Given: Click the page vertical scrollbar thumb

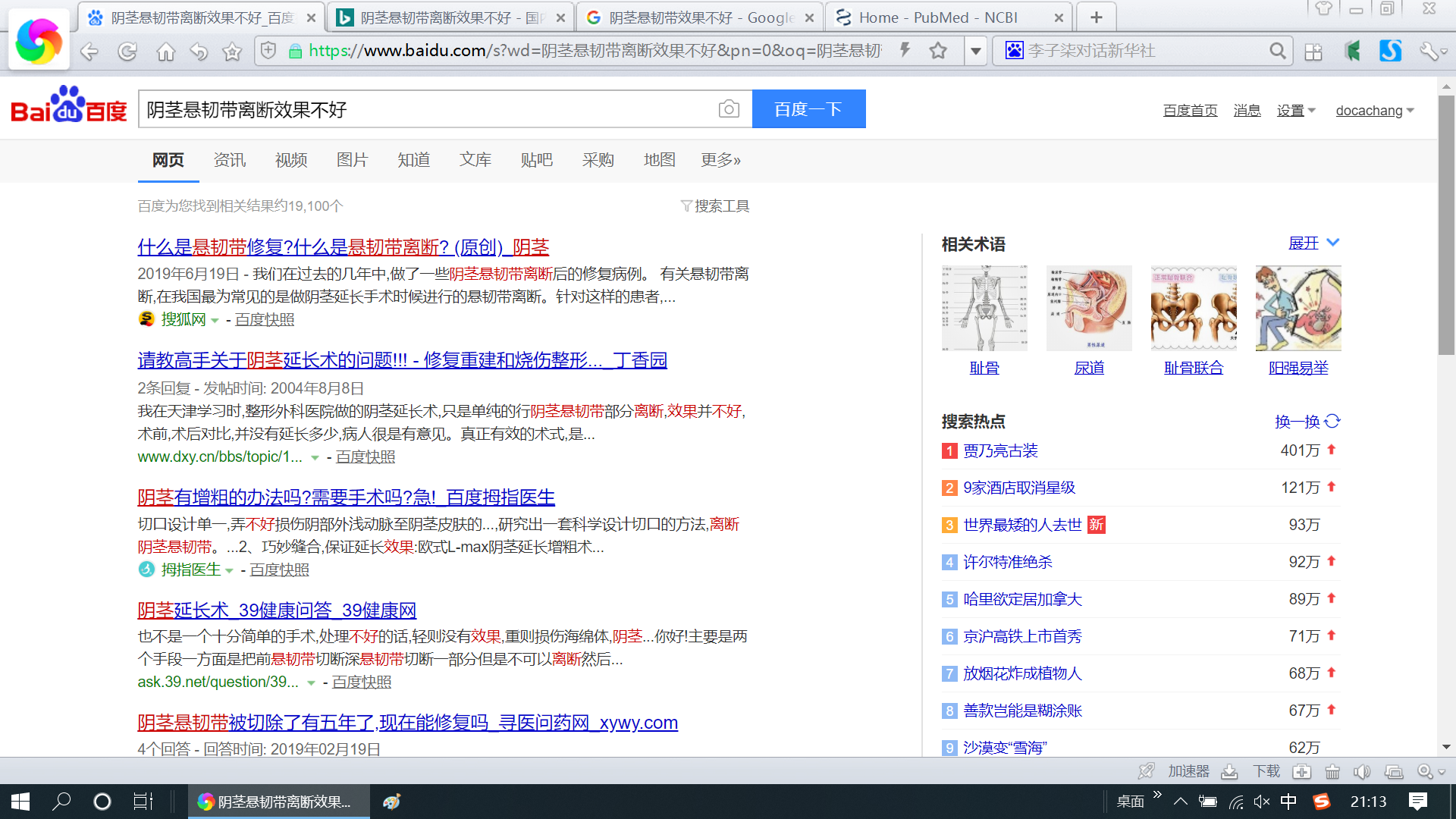Looking at the screenshot, I should (1446, 225).
